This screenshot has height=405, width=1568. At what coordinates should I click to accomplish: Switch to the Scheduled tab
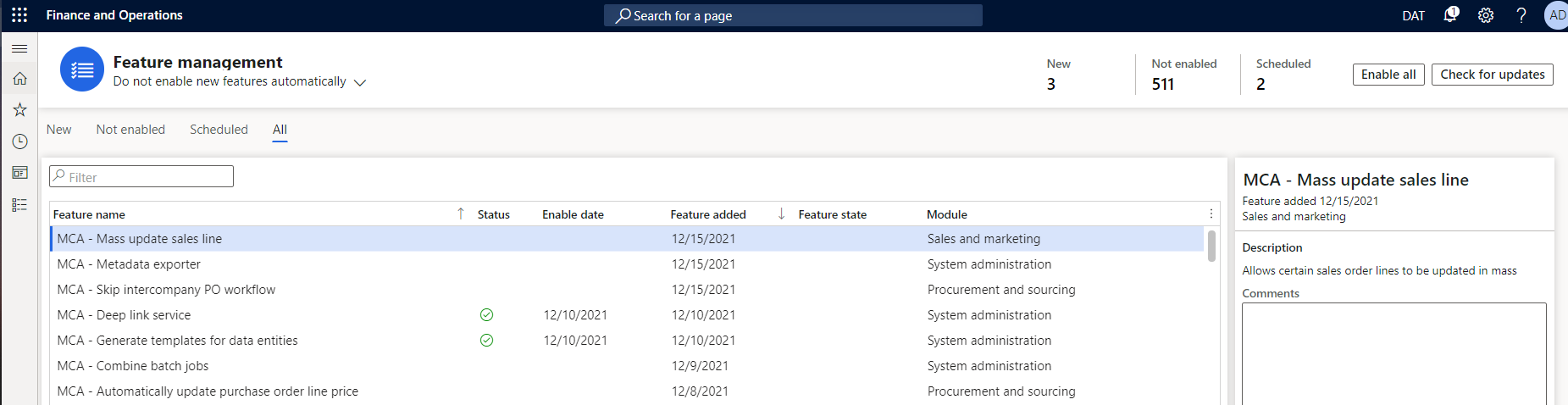219,130
